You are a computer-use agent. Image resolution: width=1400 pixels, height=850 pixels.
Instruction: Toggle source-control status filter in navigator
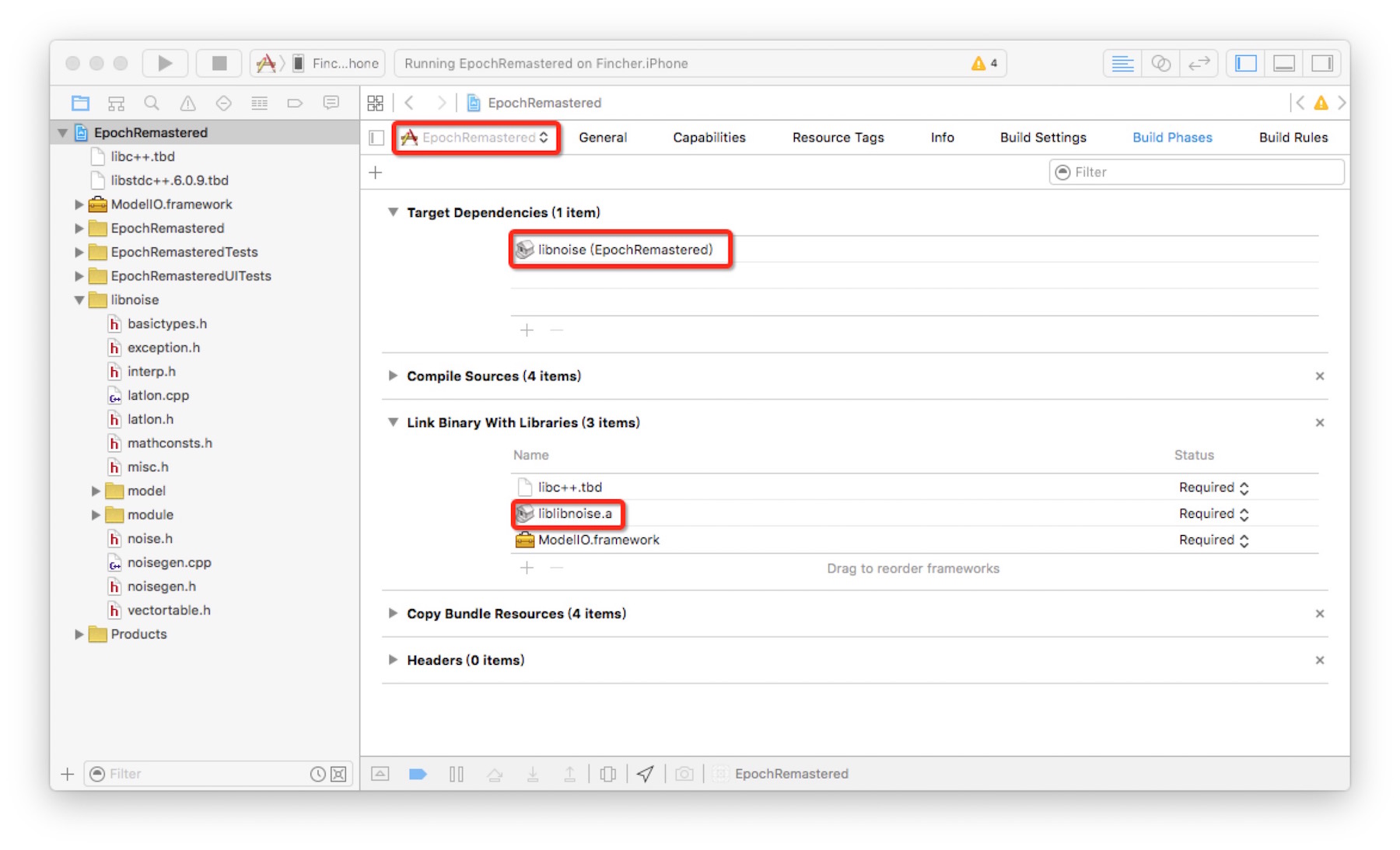(x=338, y=774)
